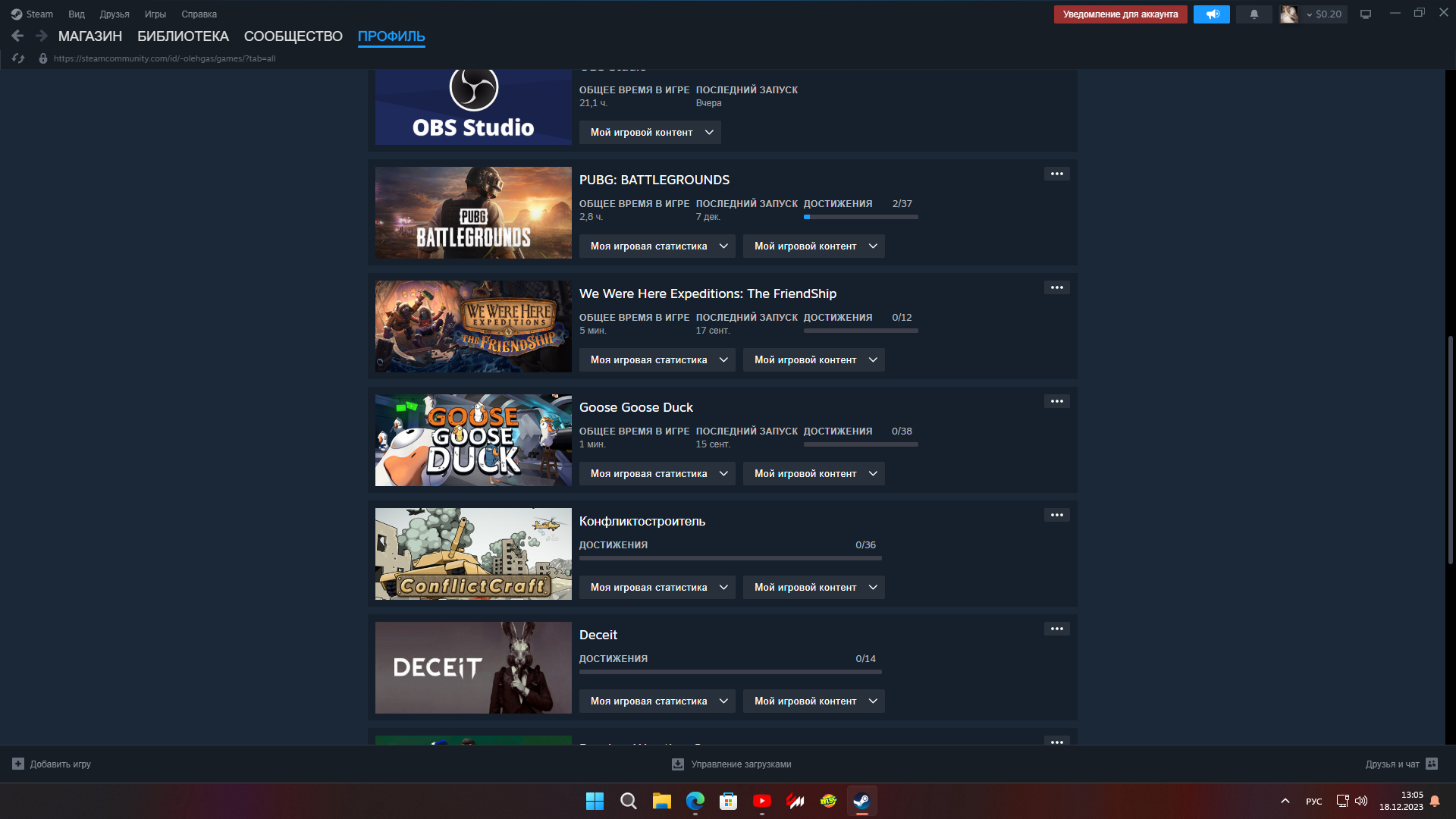Go forward with the forward arrow

42,36
